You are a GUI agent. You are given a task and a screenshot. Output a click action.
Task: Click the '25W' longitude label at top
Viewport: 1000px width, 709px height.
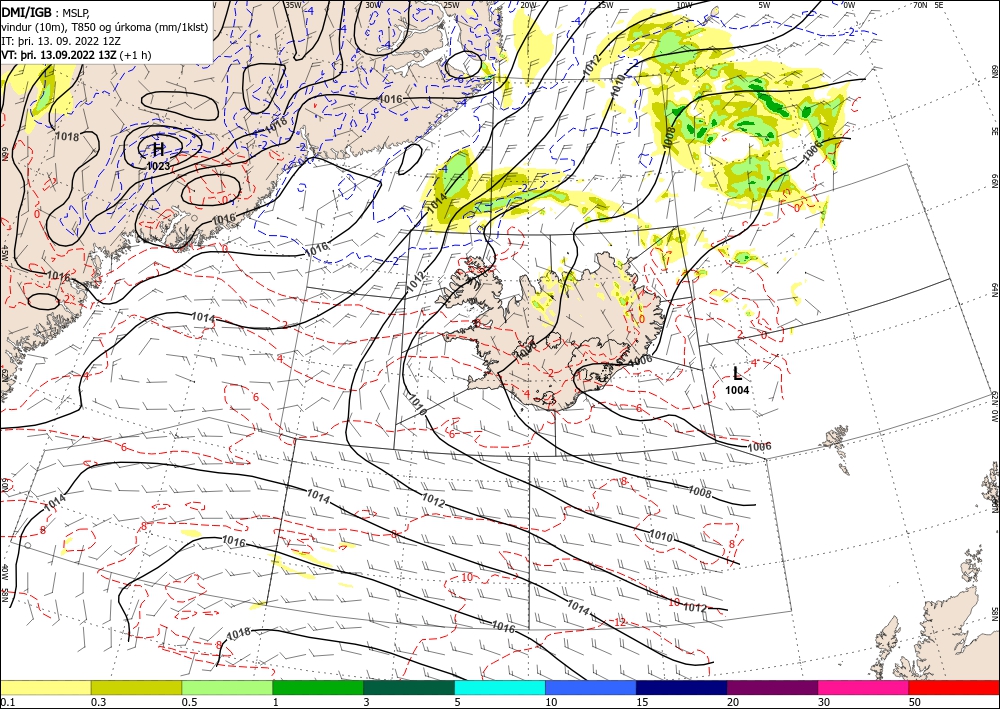tap(450, 4)
